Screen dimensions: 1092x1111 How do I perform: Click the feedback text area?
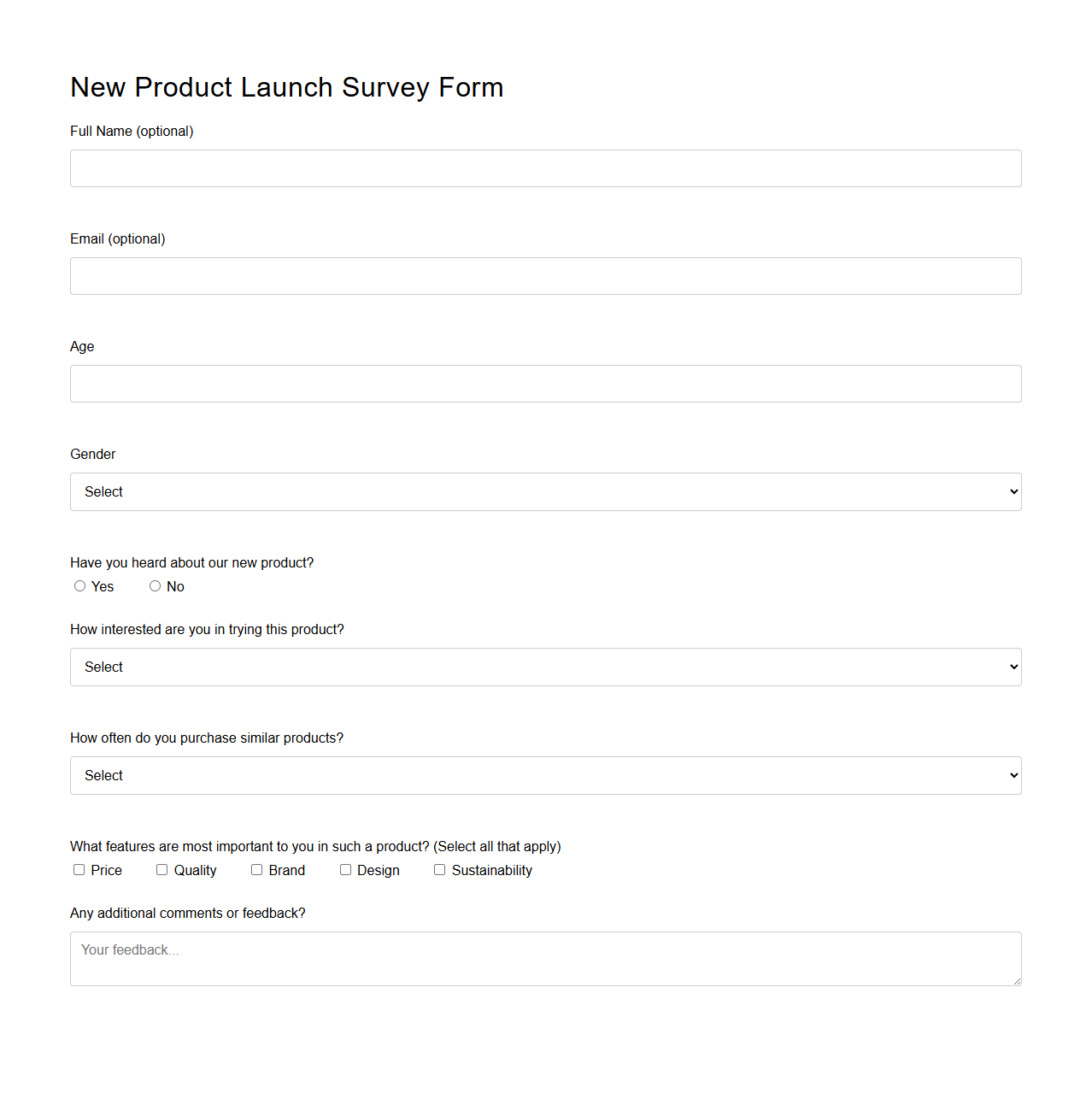(545, 958)
